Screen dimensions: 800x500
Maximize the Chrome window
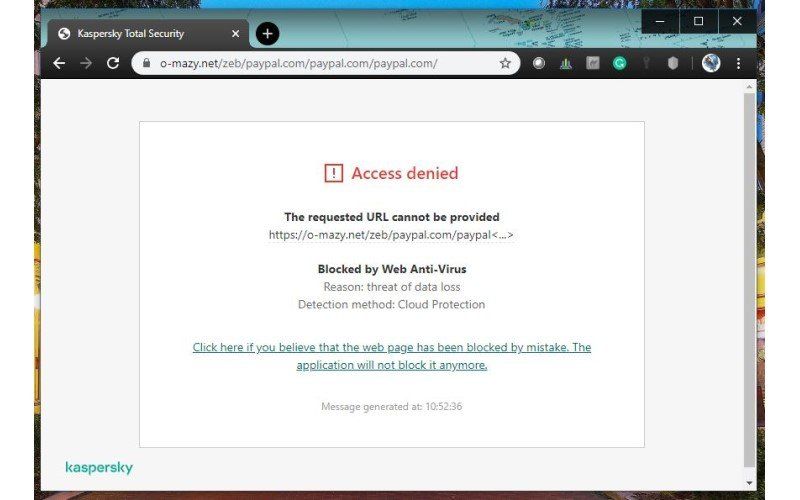coord(698,21)
